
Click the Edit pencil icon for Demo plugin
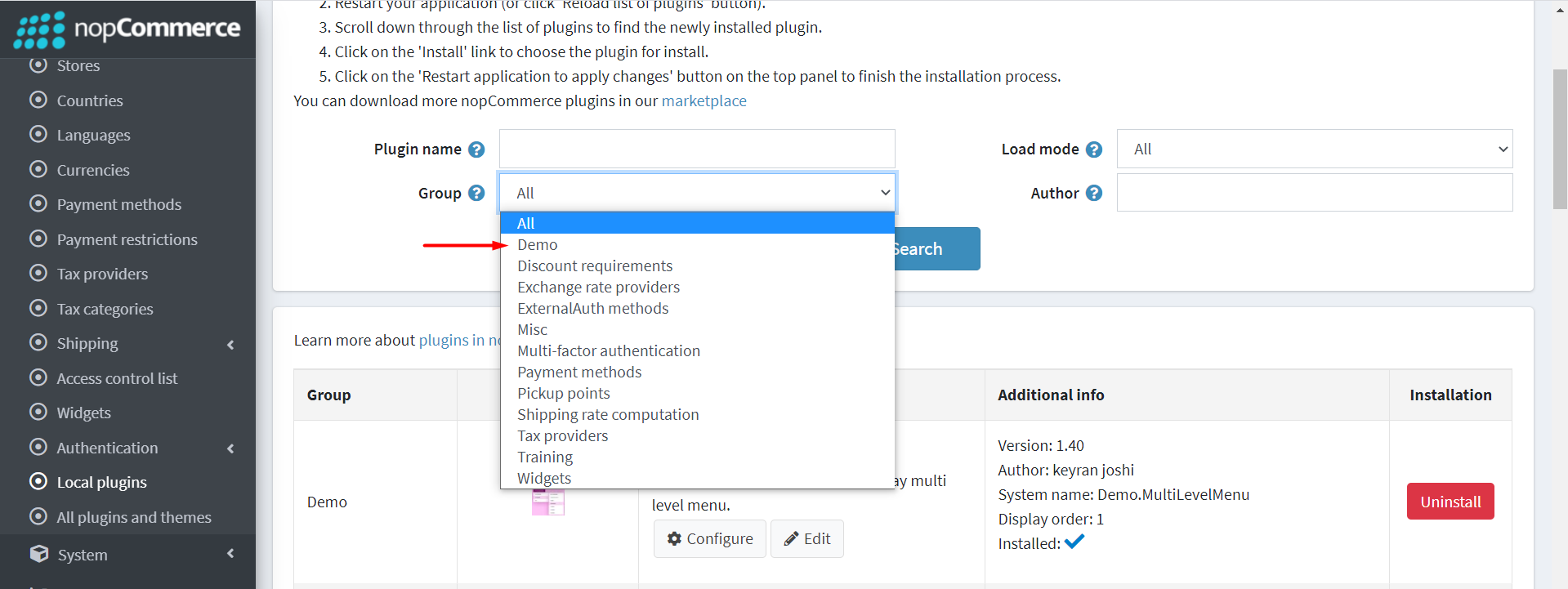click(x=792, y=538)
